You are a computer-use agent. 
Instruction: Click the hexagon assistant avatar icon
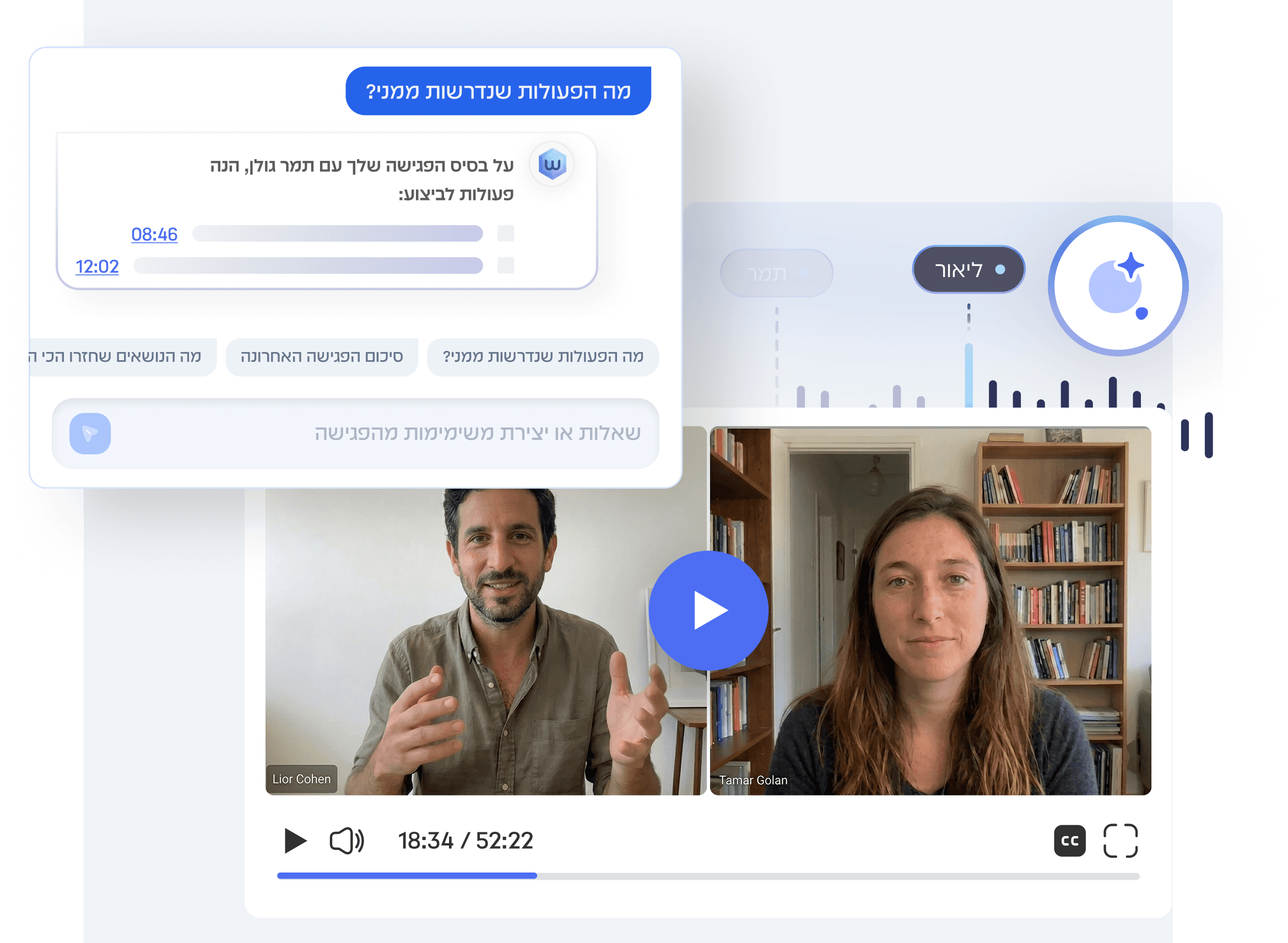click(x=551, y=164)
